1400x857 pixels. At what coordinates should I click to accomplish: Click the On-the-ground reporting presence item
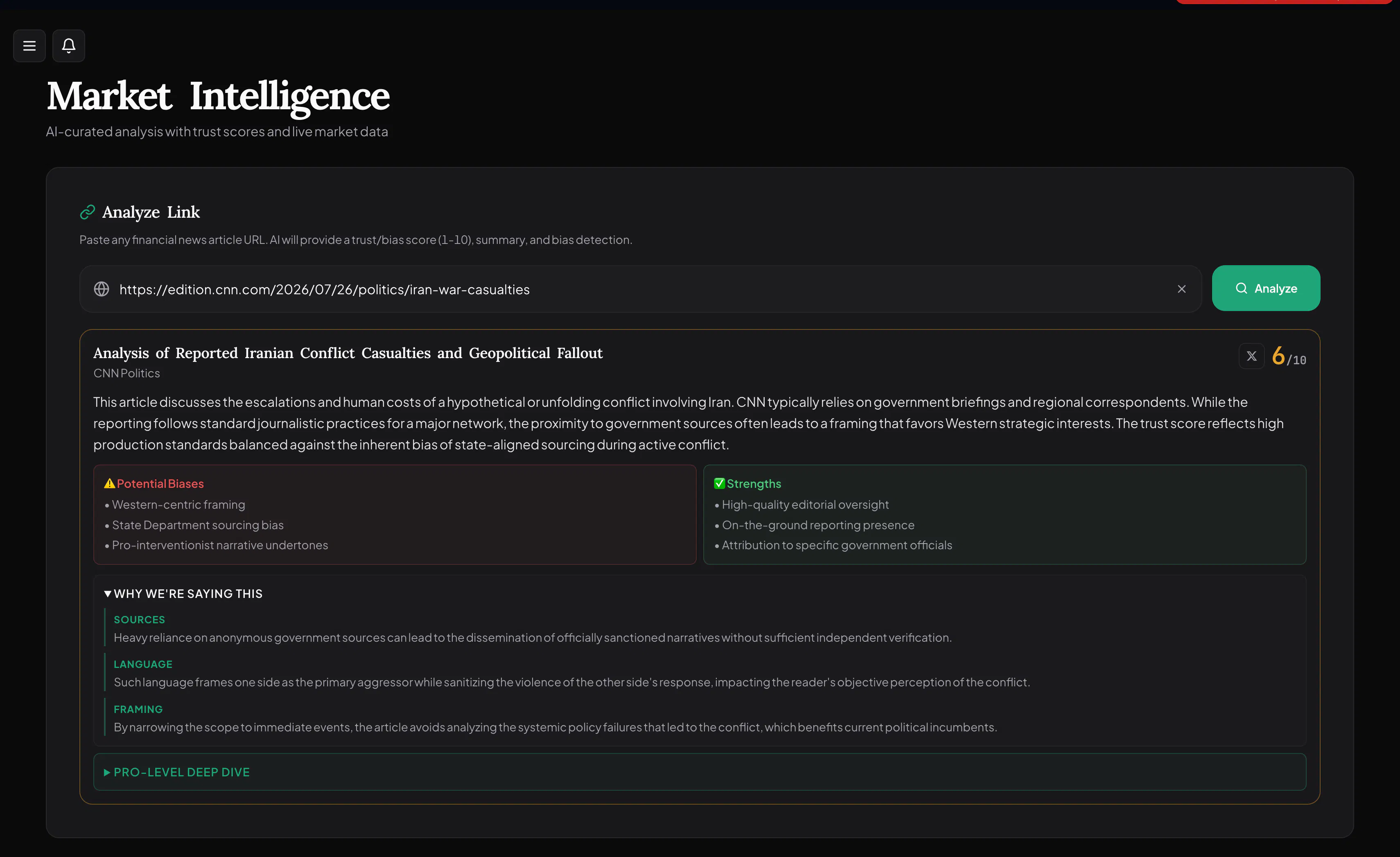[x=818, y=525]
